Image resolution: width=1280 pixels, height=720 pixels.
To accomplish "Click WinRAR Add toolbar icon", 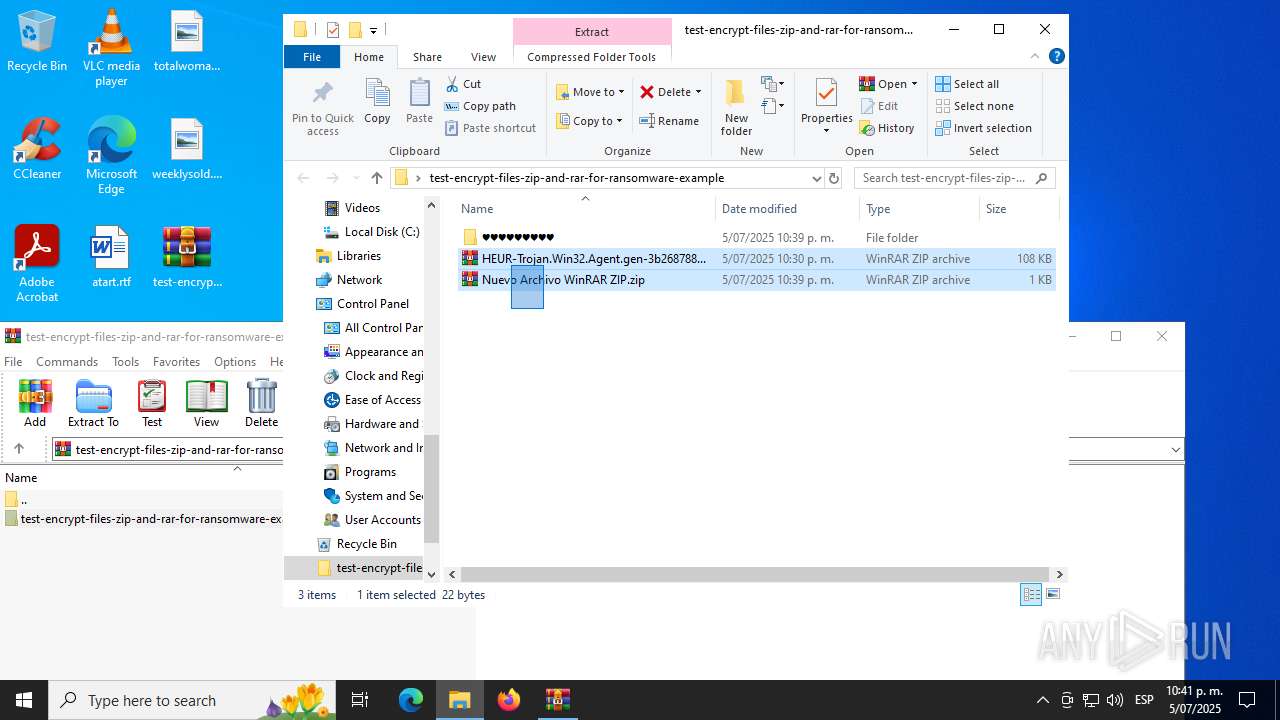I will point(35,403).
